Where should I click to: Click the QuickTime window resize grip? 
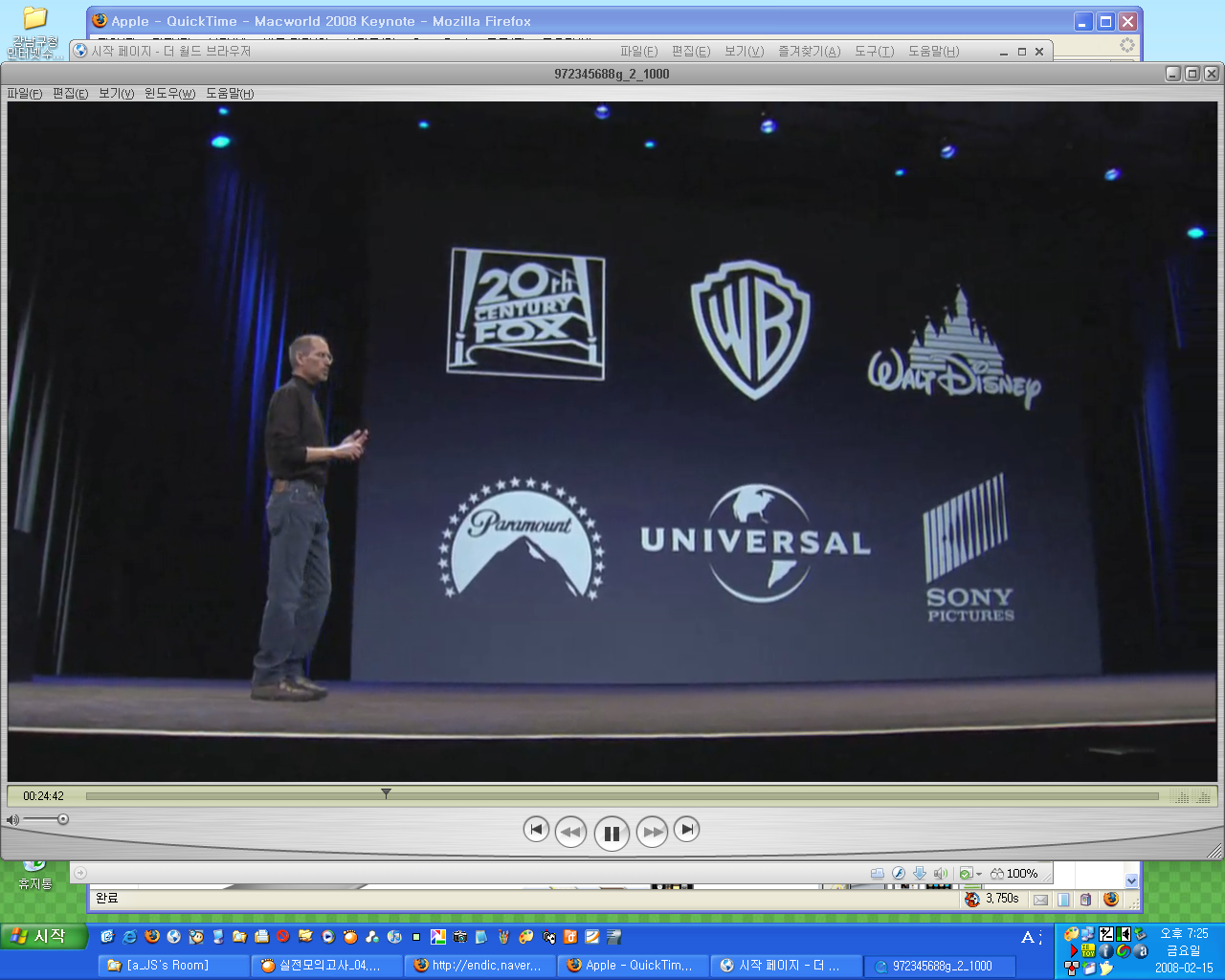click(1214, 850)
